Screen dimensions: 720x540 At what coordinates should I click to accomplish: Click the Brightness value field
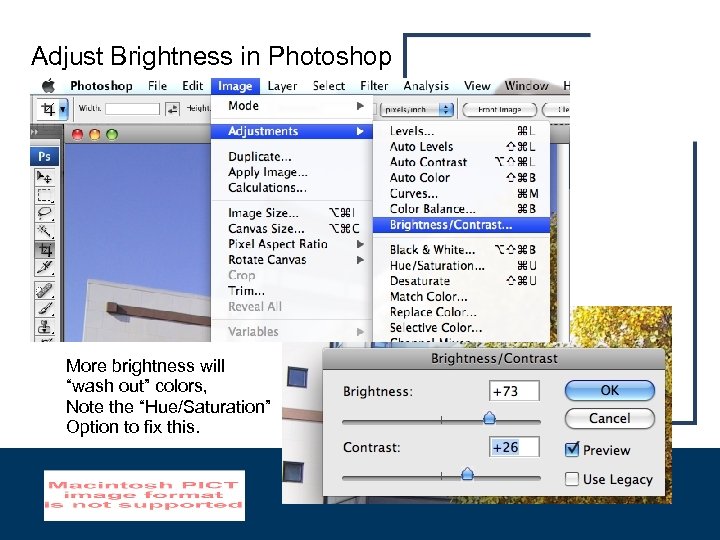point(514,391)
